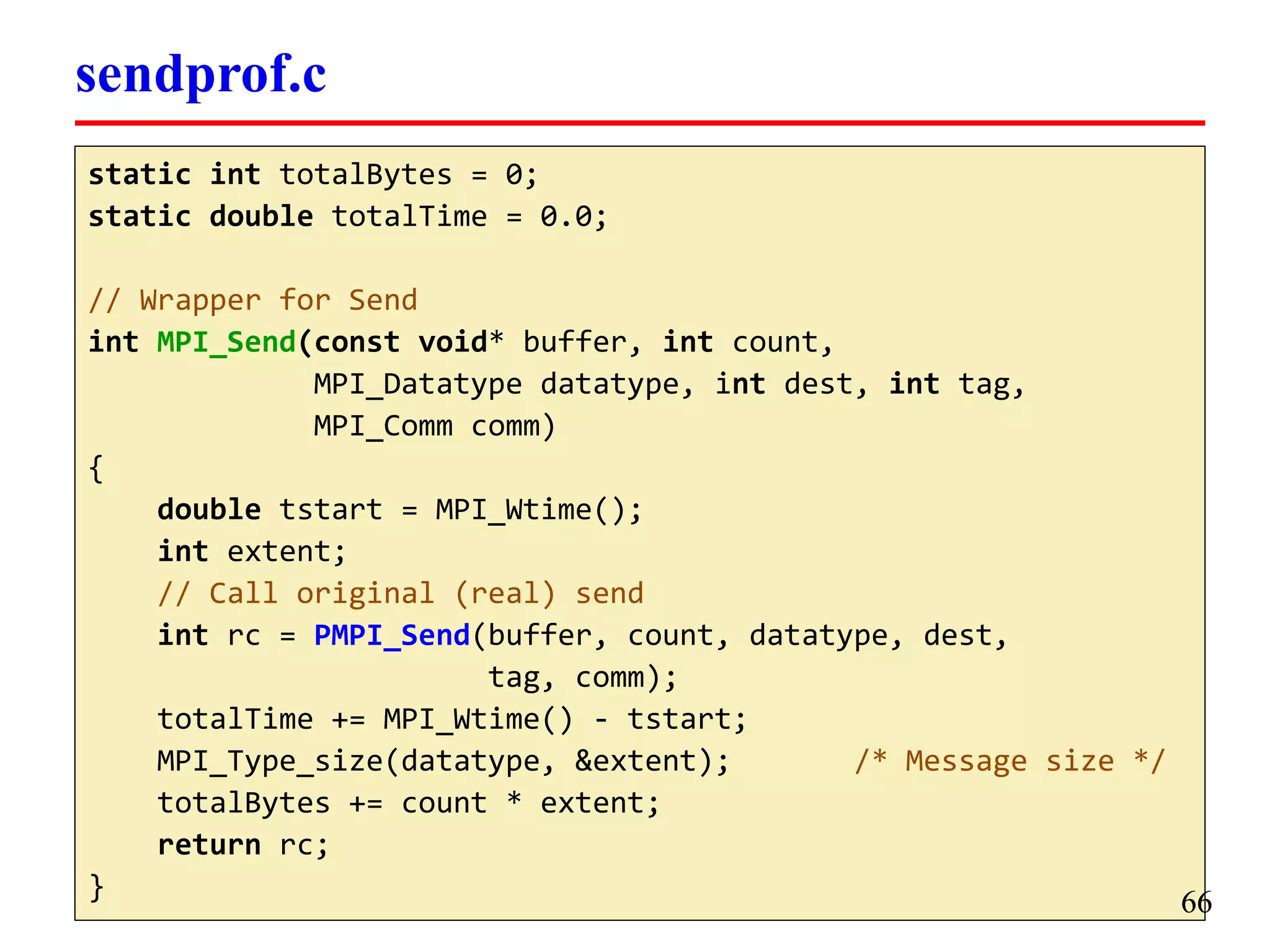The width and height of the screenshot is (1270, 952).
Task: Click the continuation line 'tag, comm);'
Action: tap(582, 677)
